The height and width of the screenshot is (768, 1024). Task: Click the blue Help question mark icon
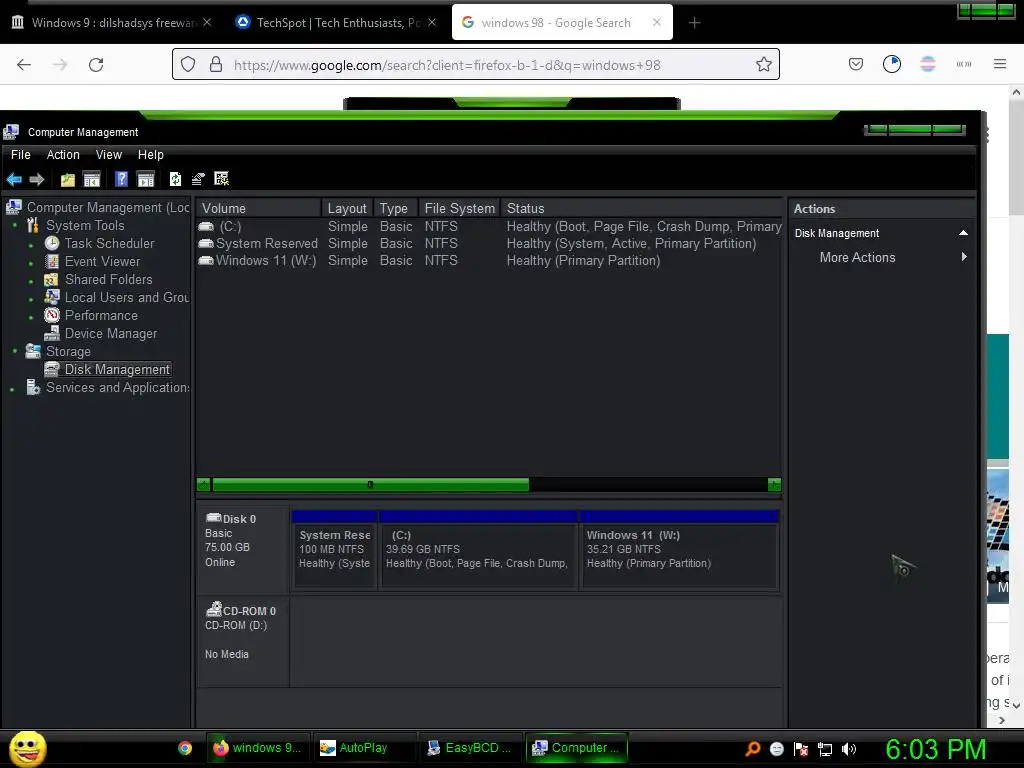pyautogui.click(x=121, y=179)
